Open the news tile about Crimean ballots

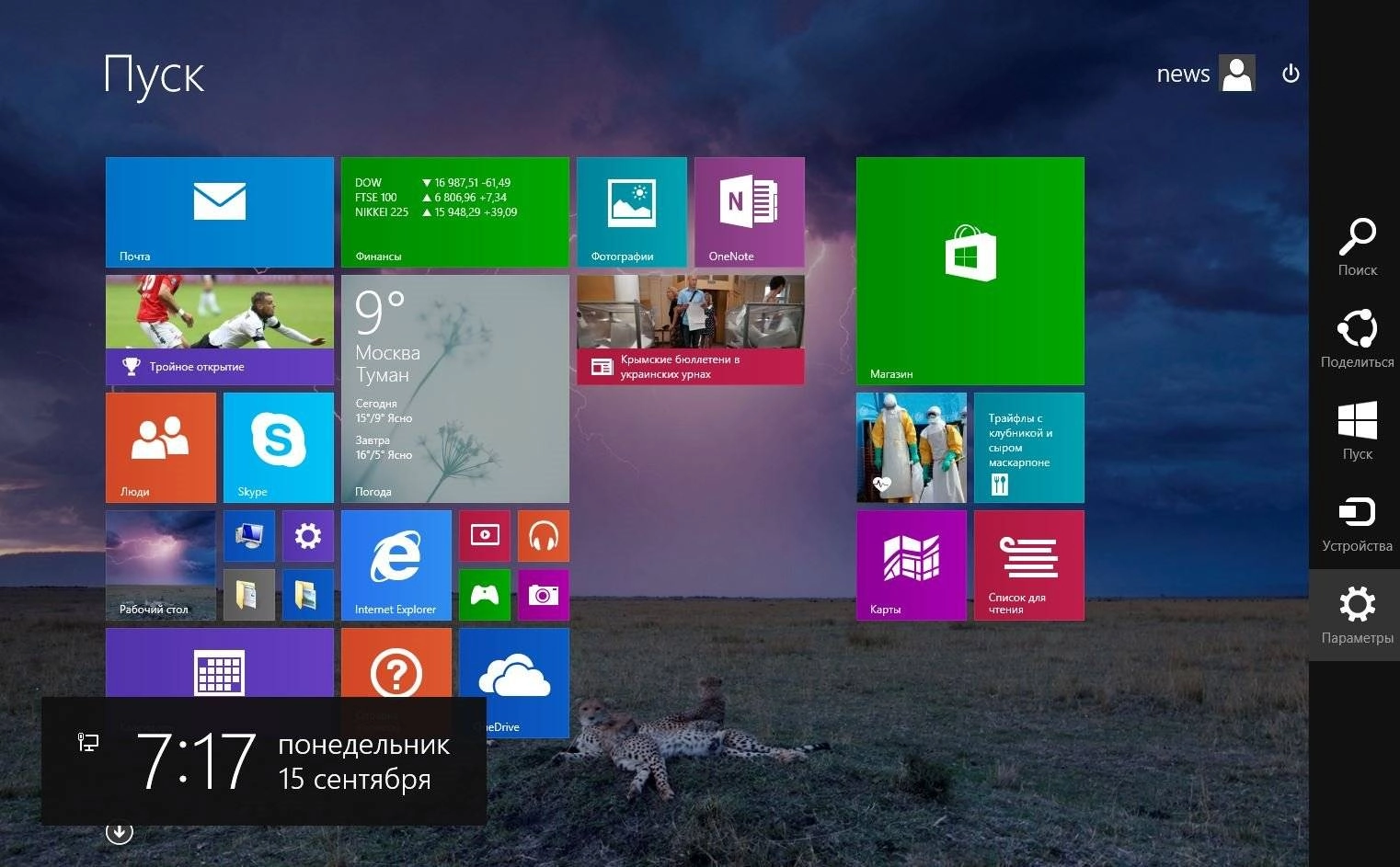[691, 330]
